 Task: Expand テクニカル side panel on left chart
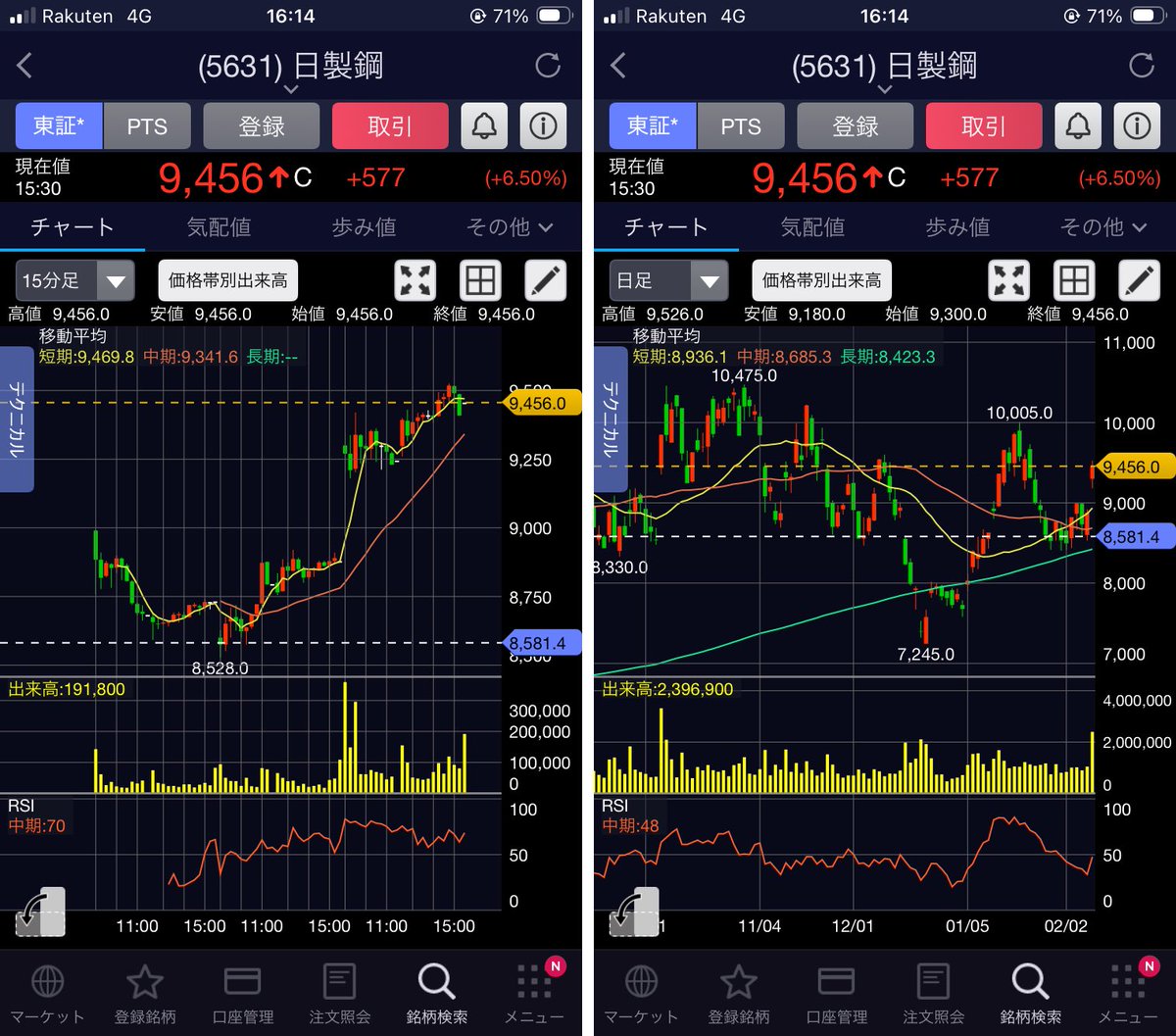tap(17, 418)
